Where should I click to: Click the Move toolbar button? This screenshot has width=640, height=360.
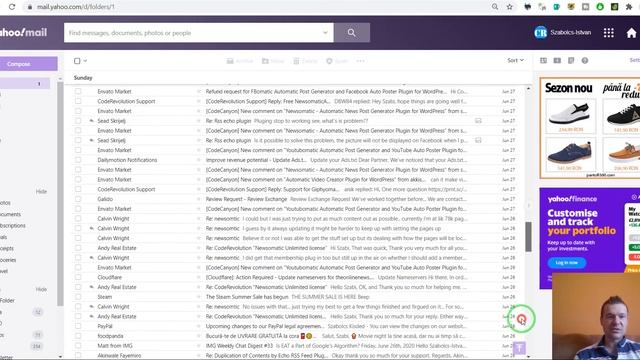(273, 61)
